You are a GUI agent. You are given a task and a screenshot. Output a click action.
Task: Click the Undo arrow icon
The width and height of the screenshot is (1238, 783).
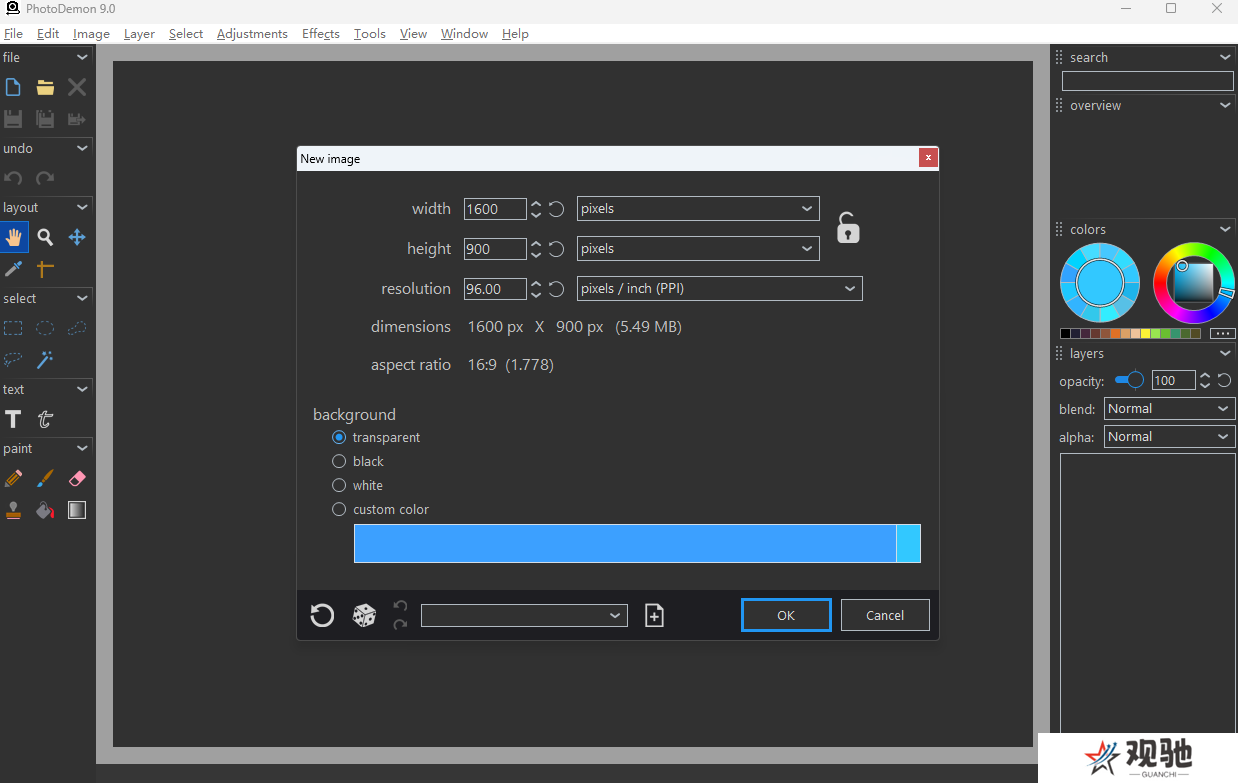(13, 178)
